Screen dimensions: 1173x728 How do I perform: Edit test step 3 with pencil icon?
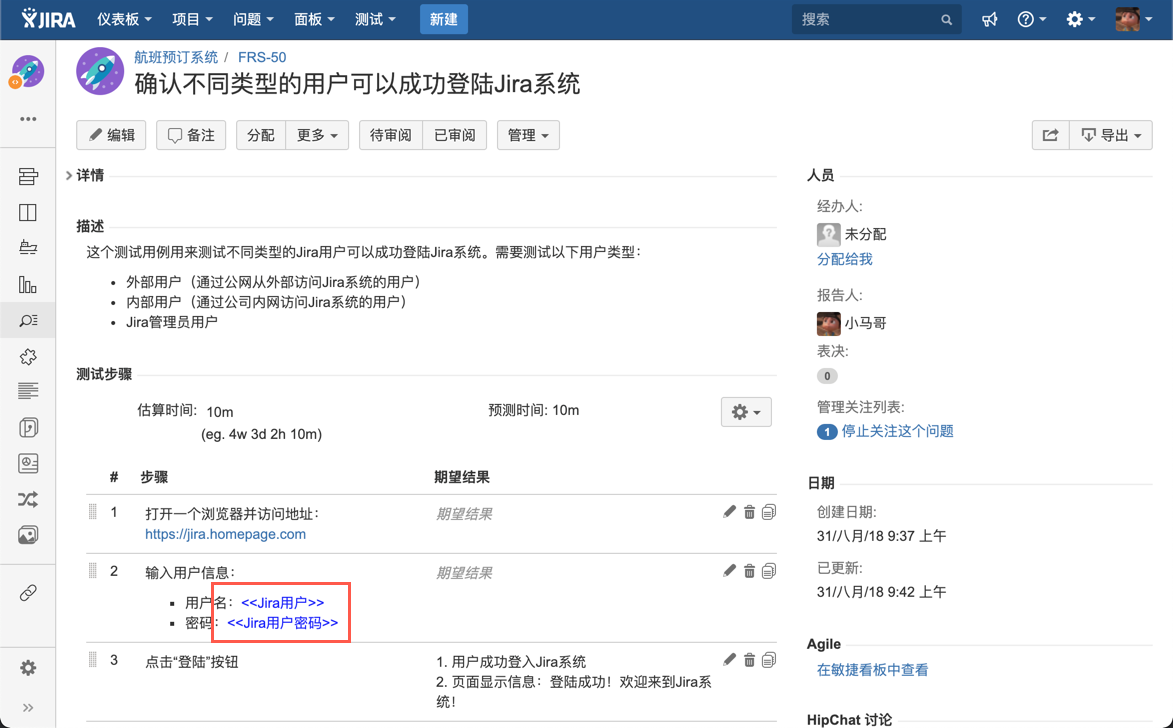pyautogui.click(x=729, y=659)
